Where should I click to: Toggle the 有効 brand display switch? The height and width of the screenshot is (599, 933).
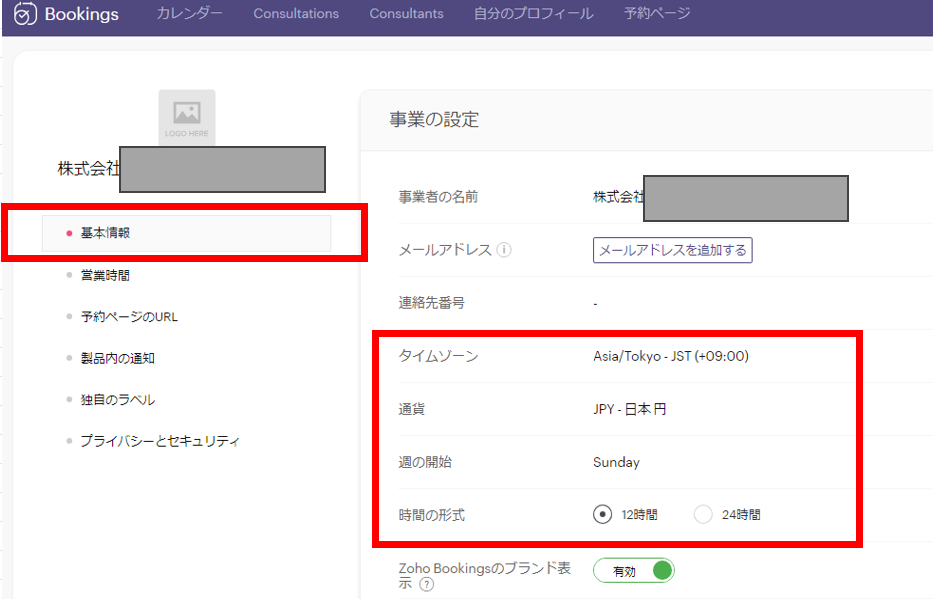click(634, 570)
